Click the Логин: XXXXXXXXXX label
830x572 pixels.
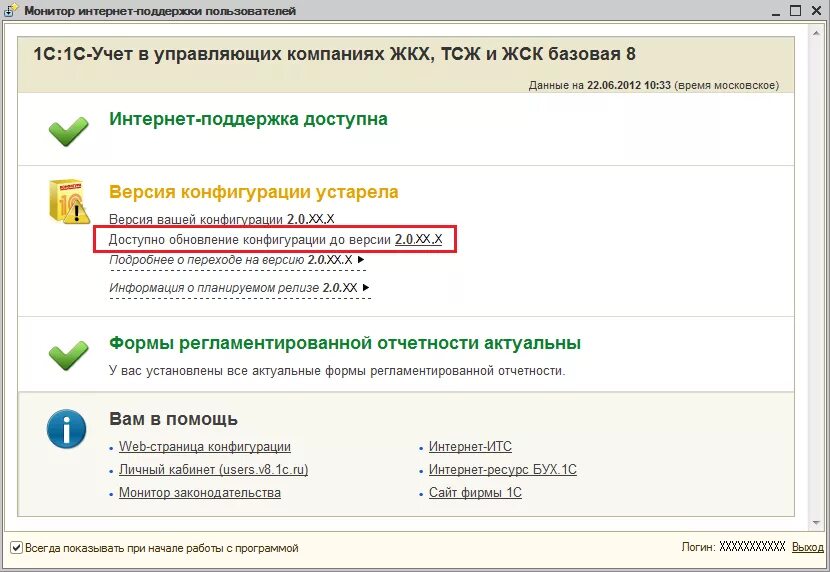[x=733, y=547]
